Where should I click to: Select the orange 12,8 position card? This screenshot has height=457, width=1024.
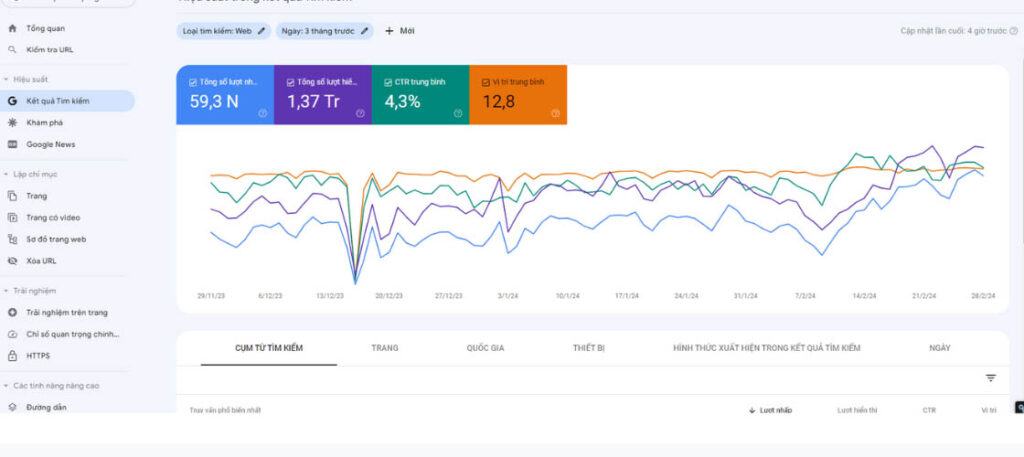518,95
